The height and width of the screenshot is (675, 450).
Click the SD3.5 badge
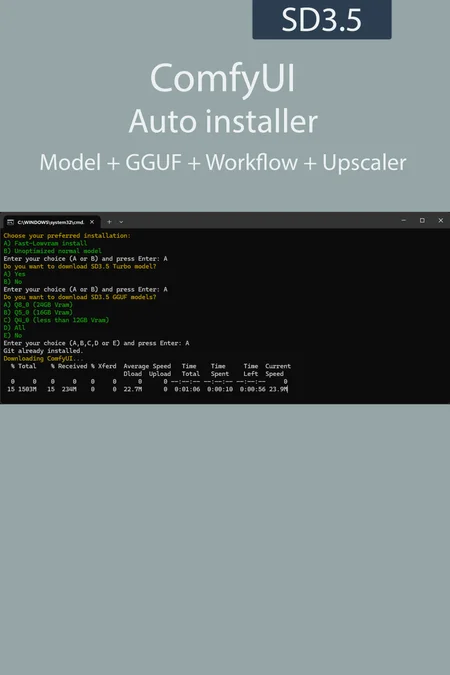[x=322, y=19]
